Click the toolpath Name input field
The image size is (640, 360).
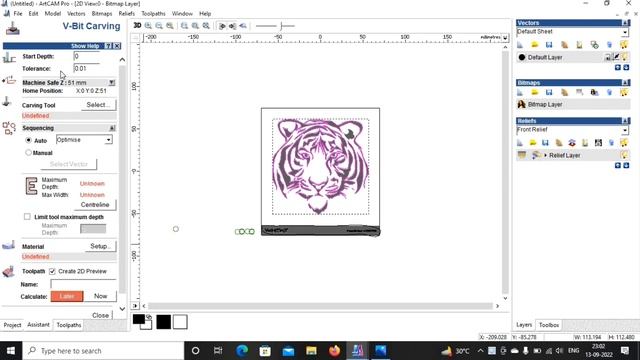(83, 284)
